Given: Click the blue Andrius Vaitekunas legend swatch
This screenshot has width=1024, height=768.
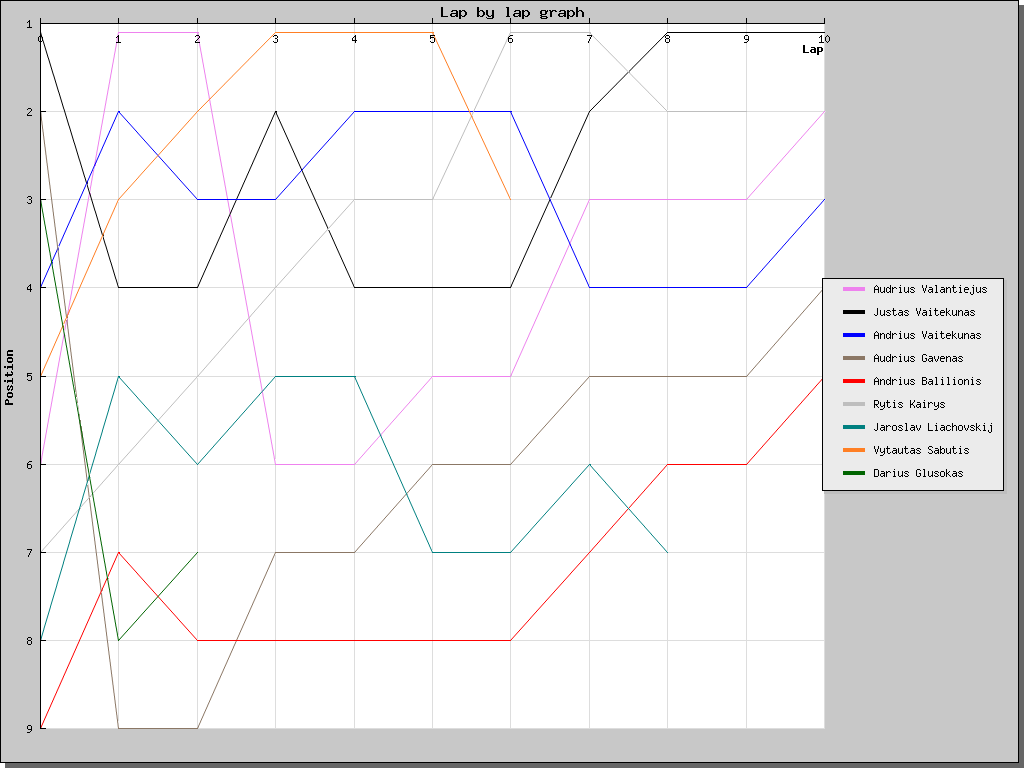Looking at the screenshot, I should pyautogui.click(x=854, y=335).
